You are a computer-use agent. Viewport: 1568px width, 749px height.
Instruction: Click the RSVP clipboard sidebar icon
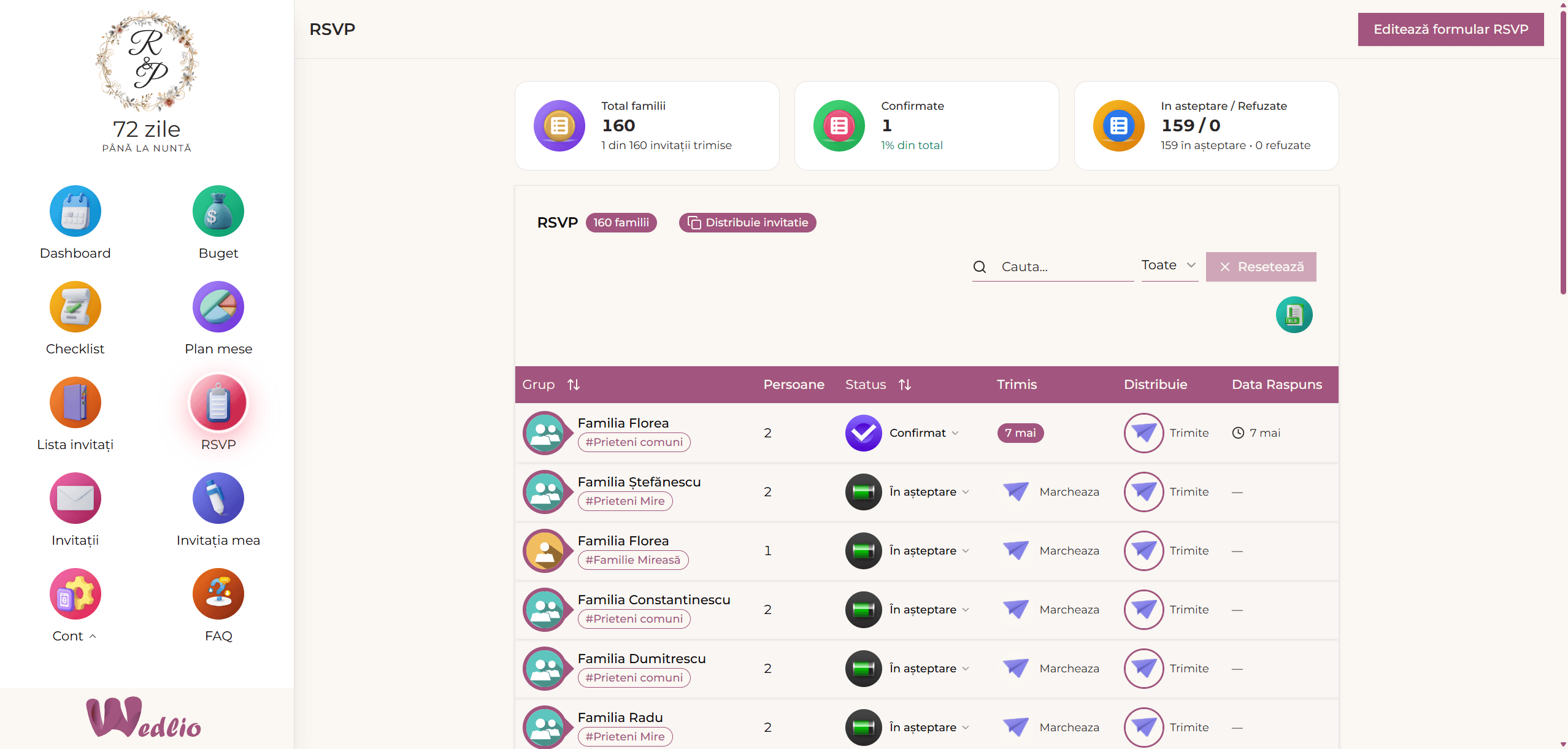coord(218,402)
